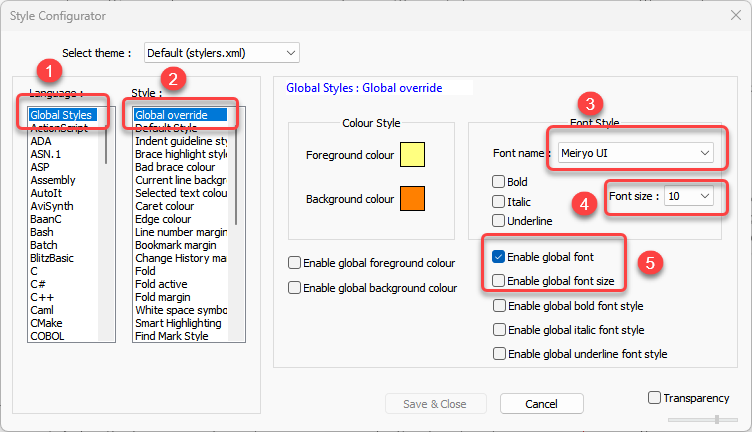The image size is (752, 432).
Task: Close the Style Configurator dialog window
Action: click(x=733, y=16)
